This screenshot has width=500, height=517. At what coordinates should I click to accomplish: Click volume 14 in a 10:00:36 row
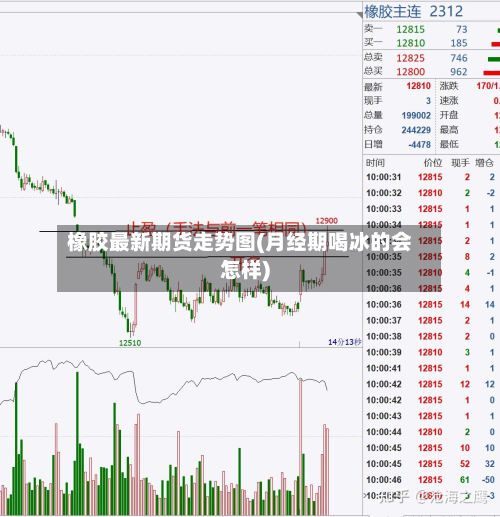tap(465, 305)
